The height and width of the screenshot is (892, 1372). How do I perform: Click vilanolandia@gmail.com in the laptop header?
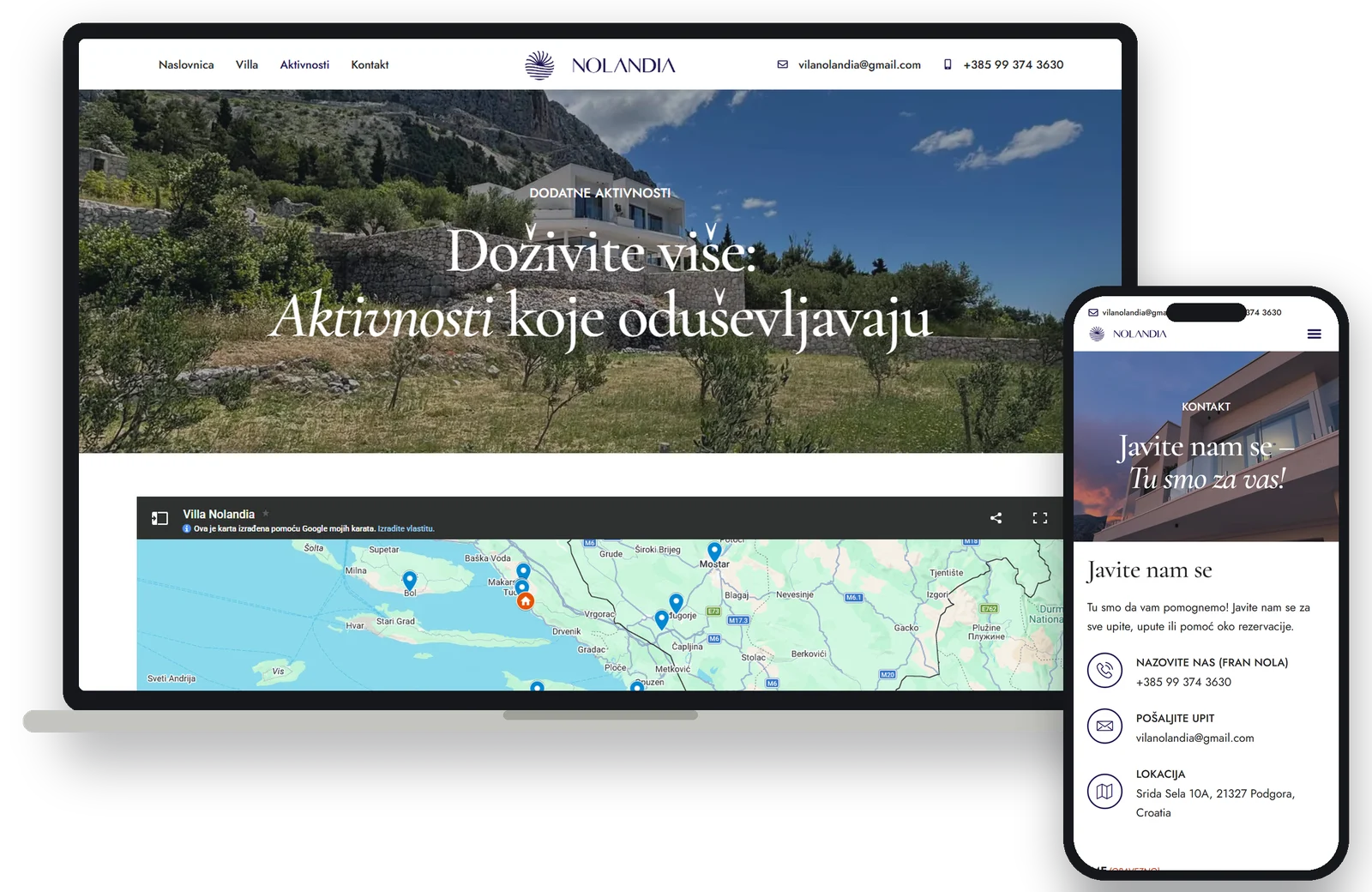tap(859, 64)
